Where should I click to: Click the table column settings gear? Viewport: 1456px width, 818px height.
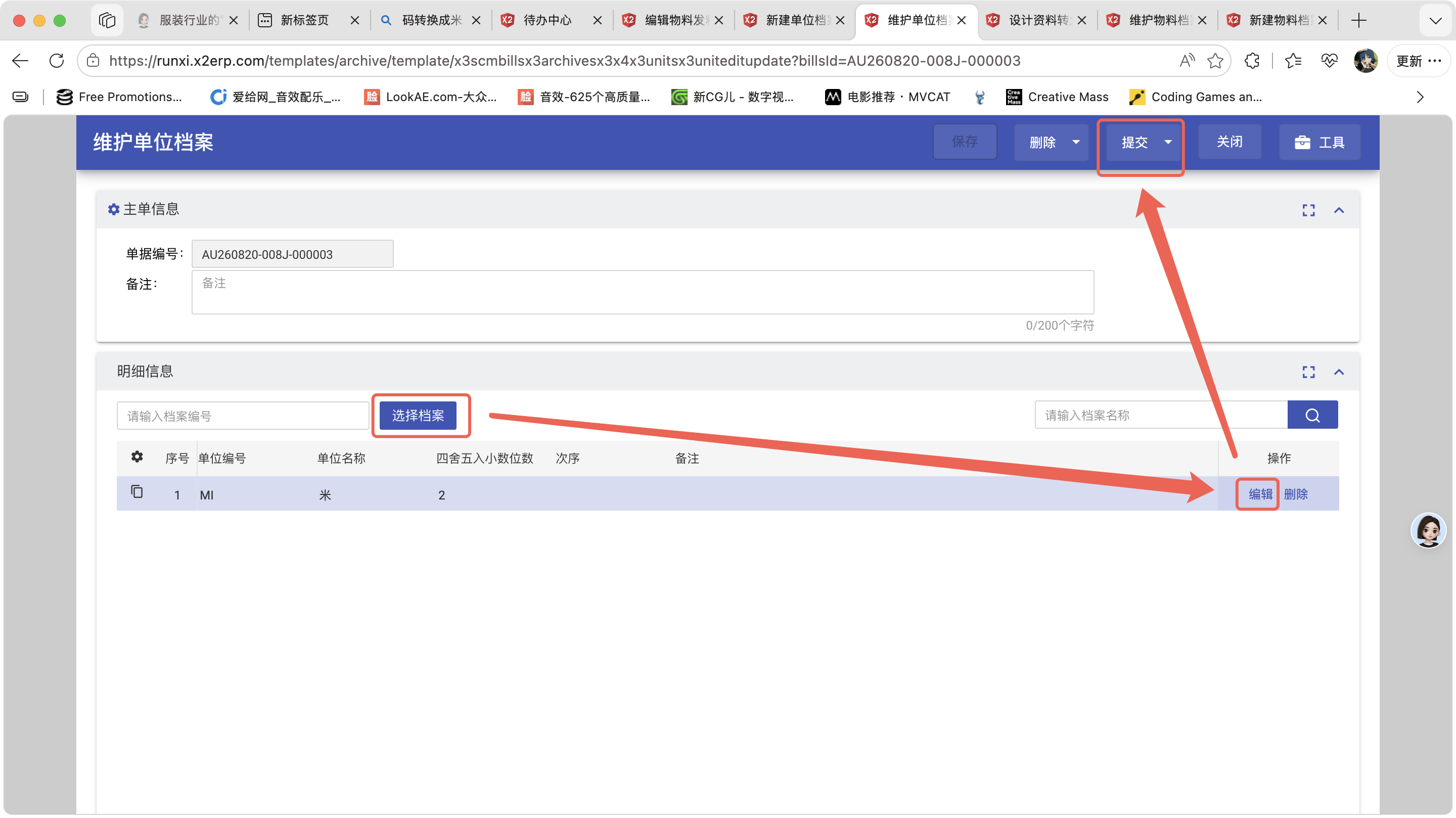(137, 457)
